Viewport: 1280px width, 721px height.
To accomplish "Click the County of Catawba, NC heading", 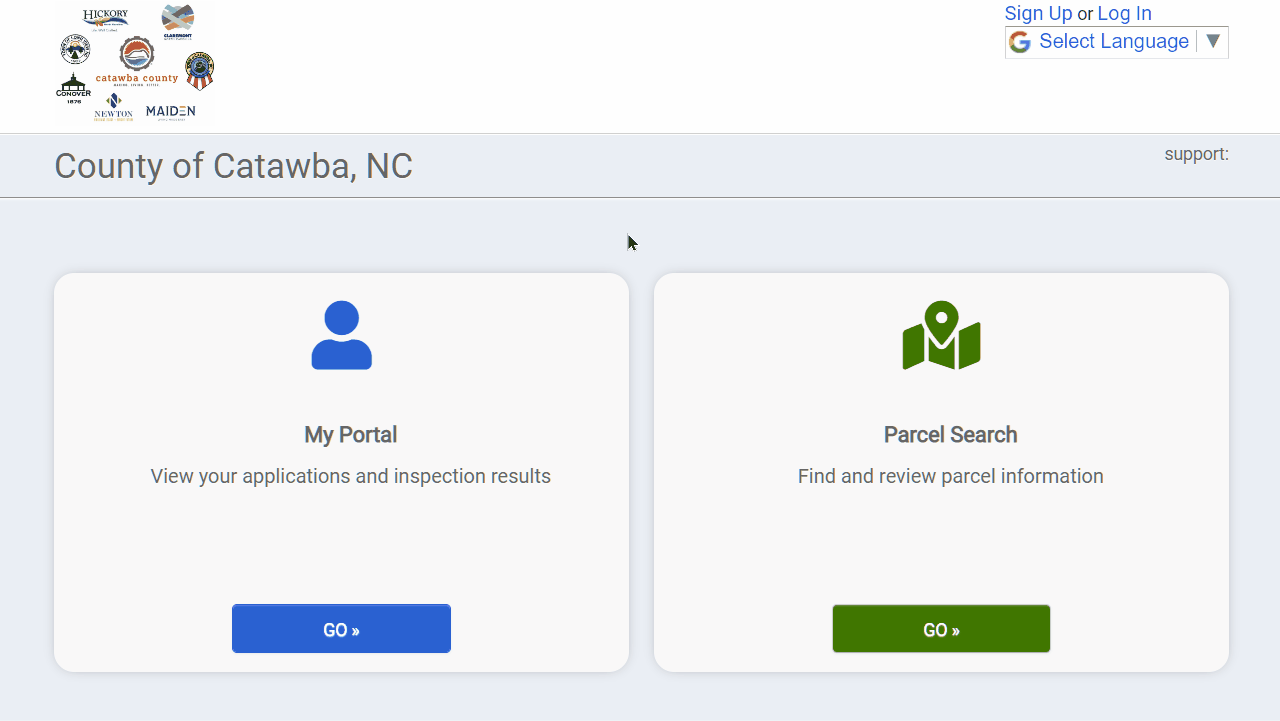I will (x=234, y=165).
